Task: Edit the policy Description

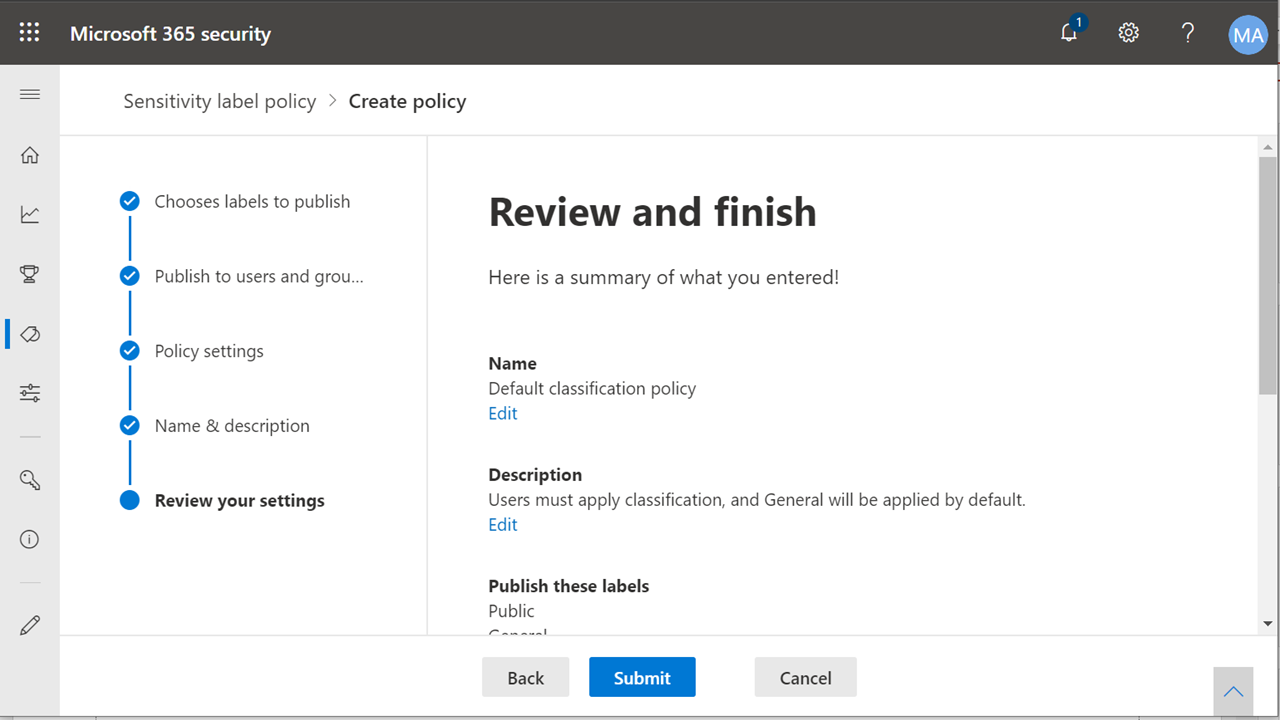Action: pos(503,524)
